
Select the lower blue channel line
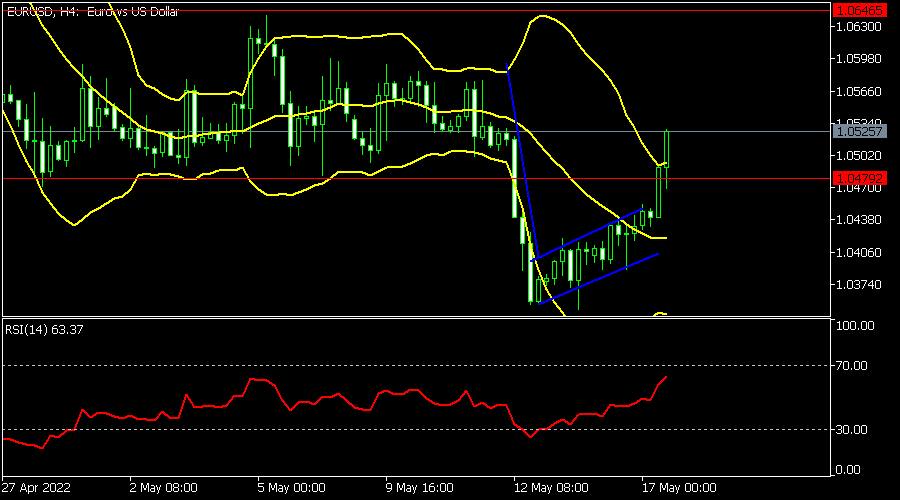599,278
